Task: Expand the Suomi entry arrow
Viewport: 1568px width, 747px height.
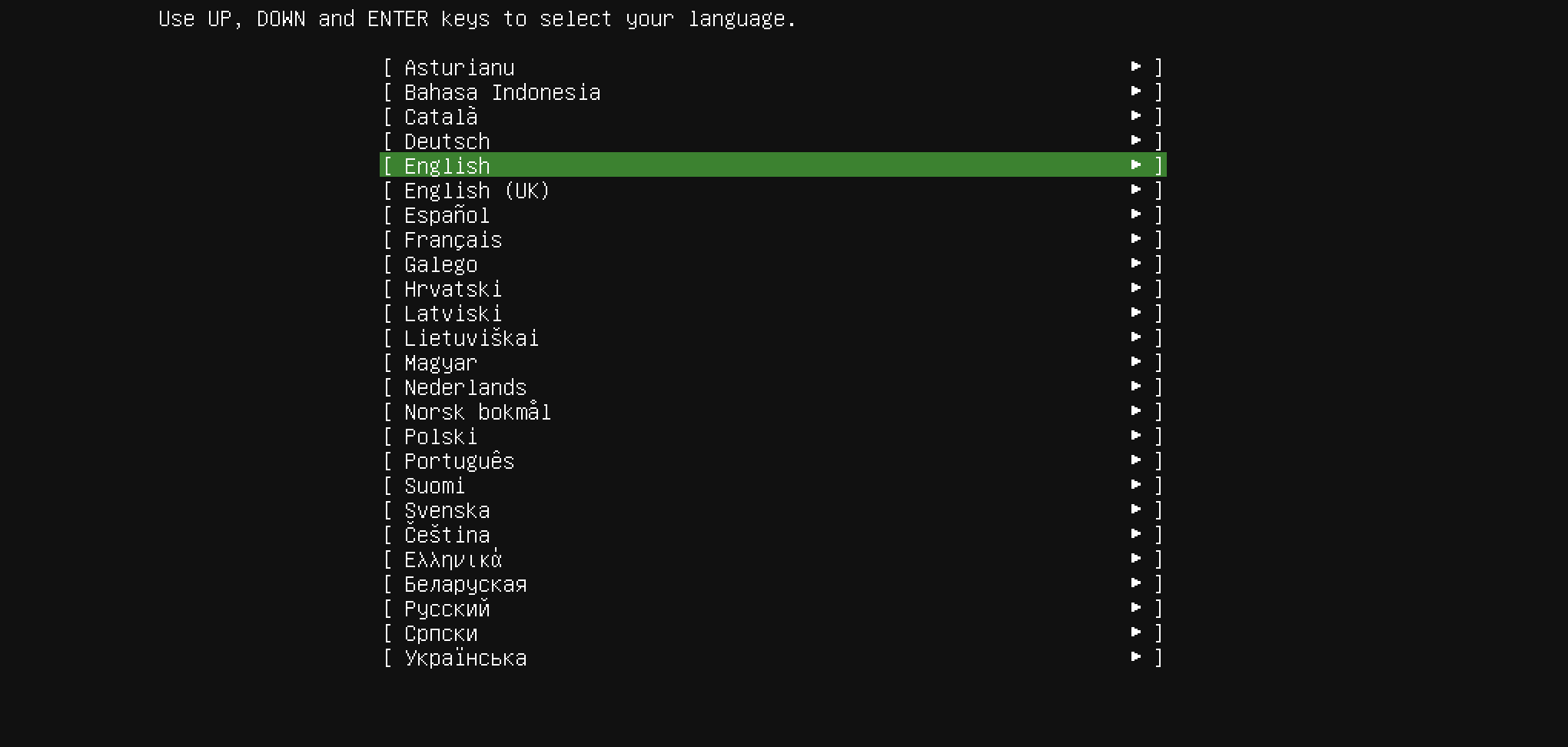Action: pos(1136,485)
